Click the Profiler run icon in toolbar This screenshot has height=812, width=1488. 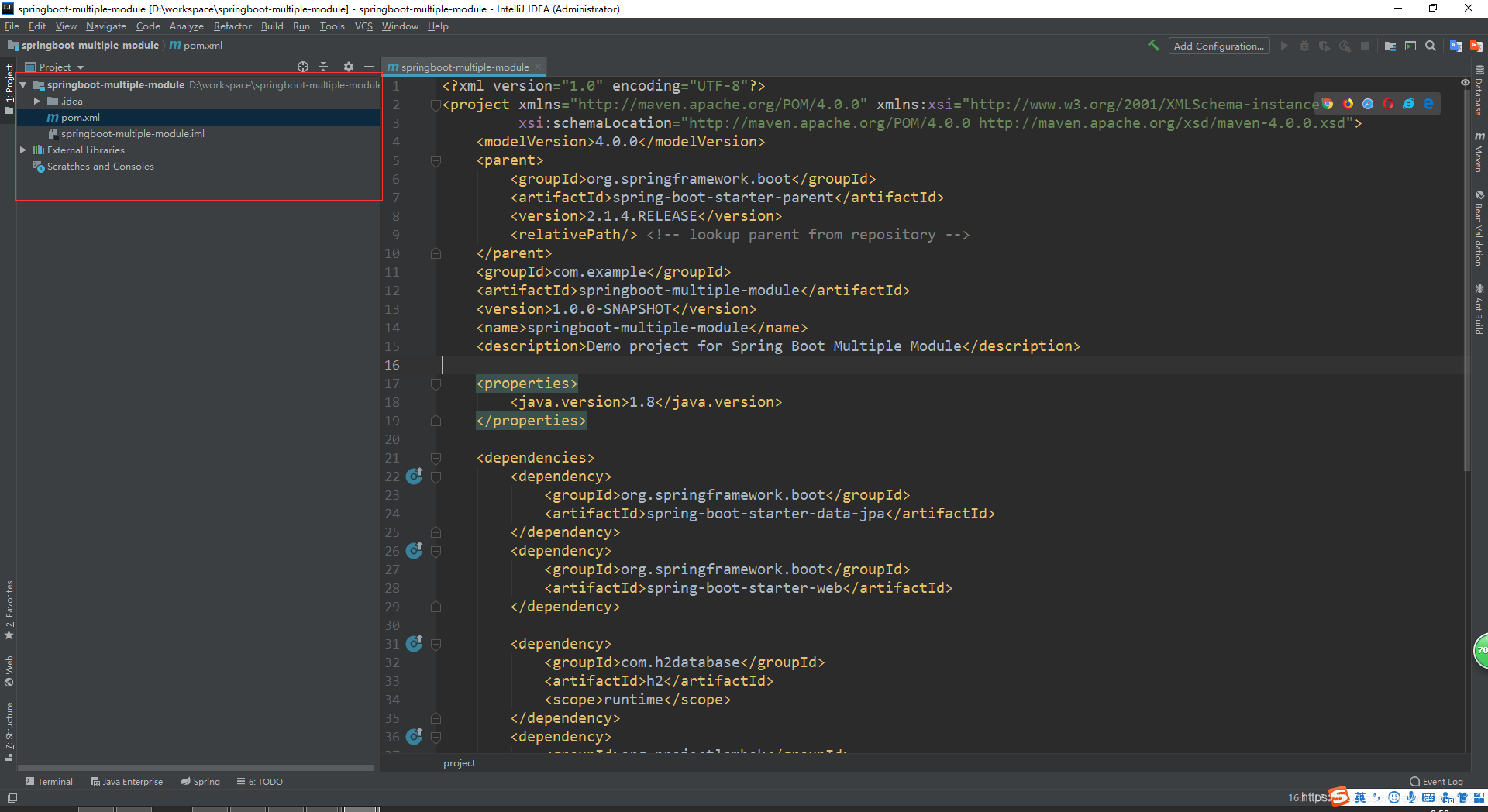pos(1345,46)
